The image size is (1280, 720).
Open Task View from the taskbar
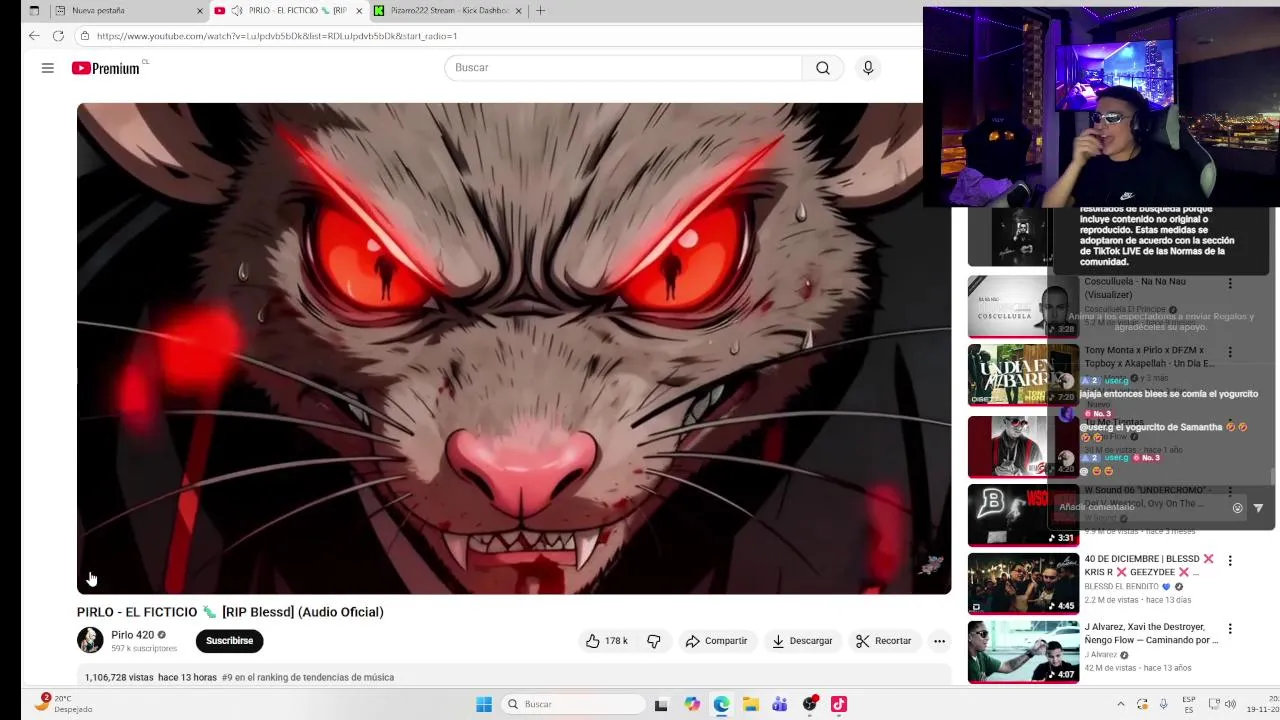pos(661,704)
